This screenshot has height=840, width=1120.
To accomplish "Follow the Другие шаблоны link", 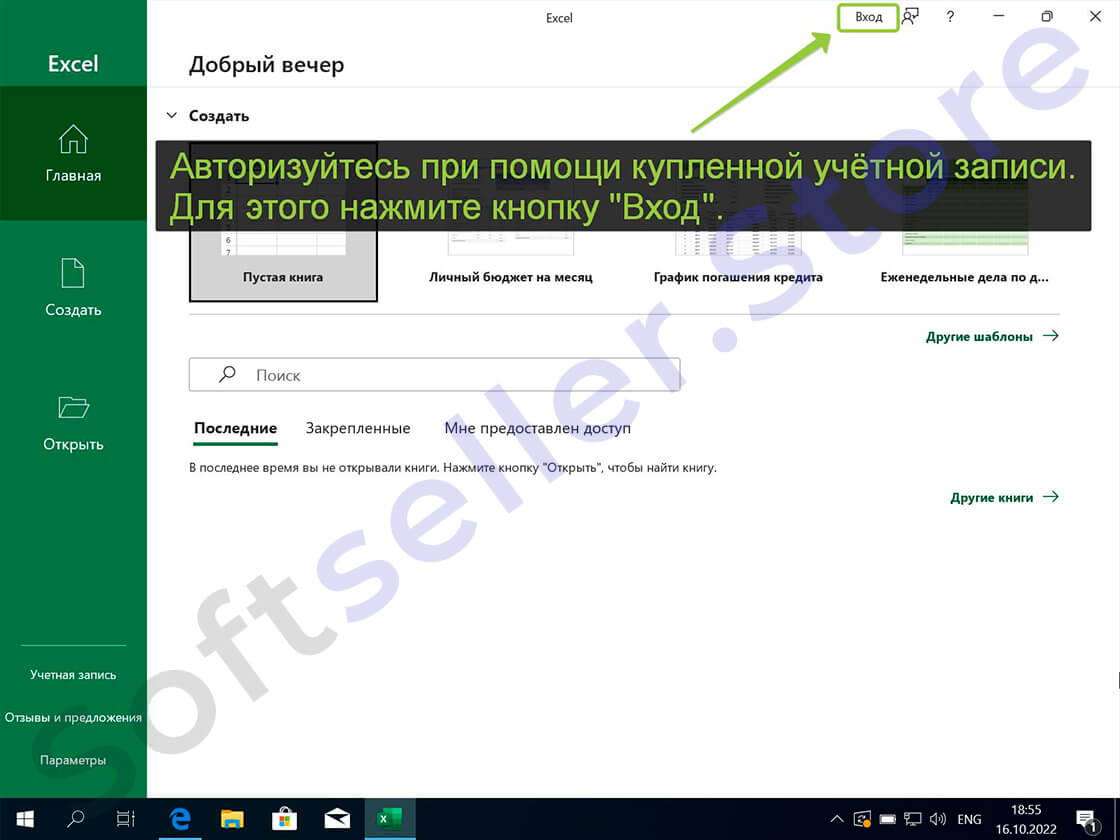I will 991,336.
